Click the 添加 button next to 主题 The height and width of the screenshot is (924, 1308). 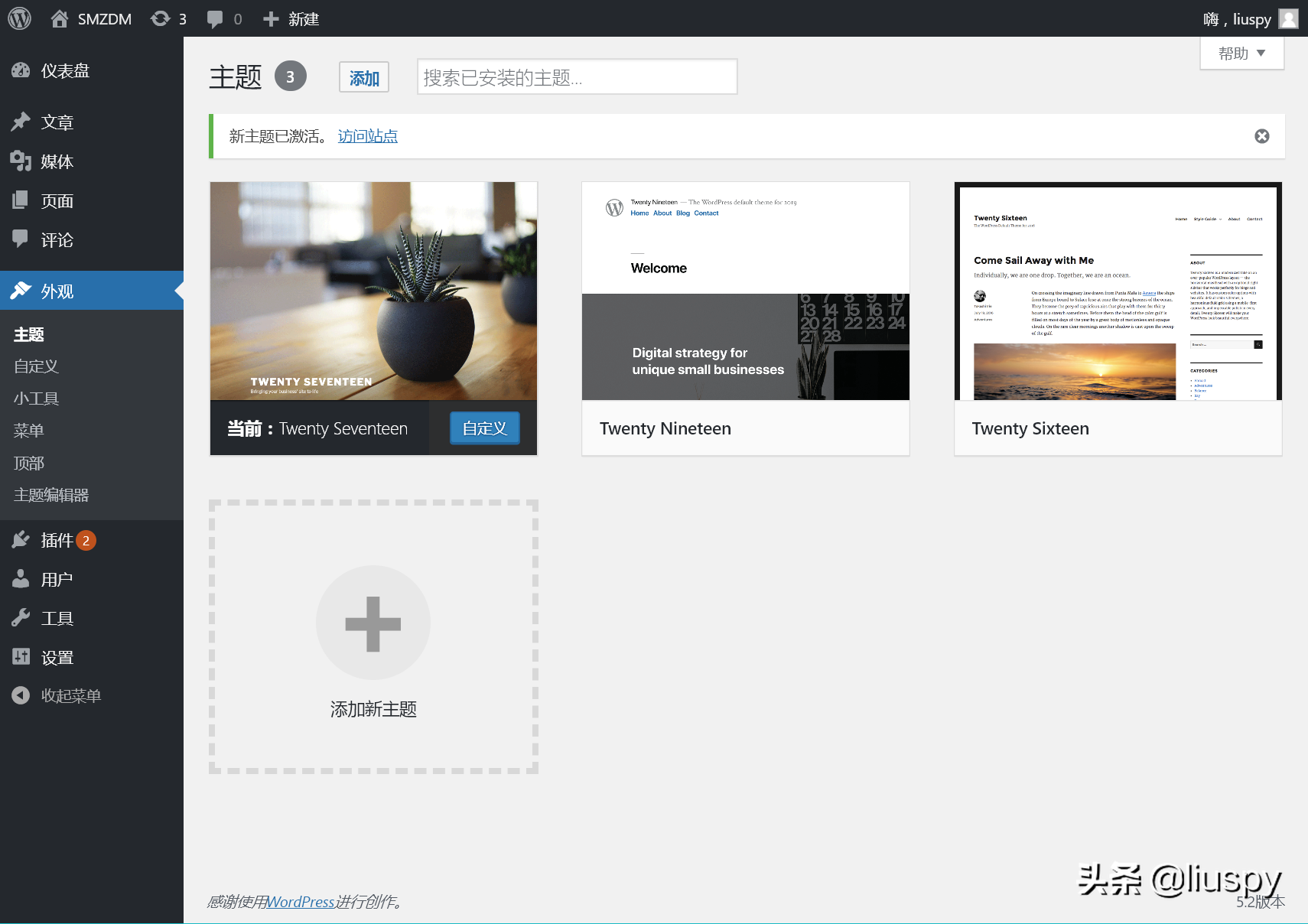pos(364,77)
